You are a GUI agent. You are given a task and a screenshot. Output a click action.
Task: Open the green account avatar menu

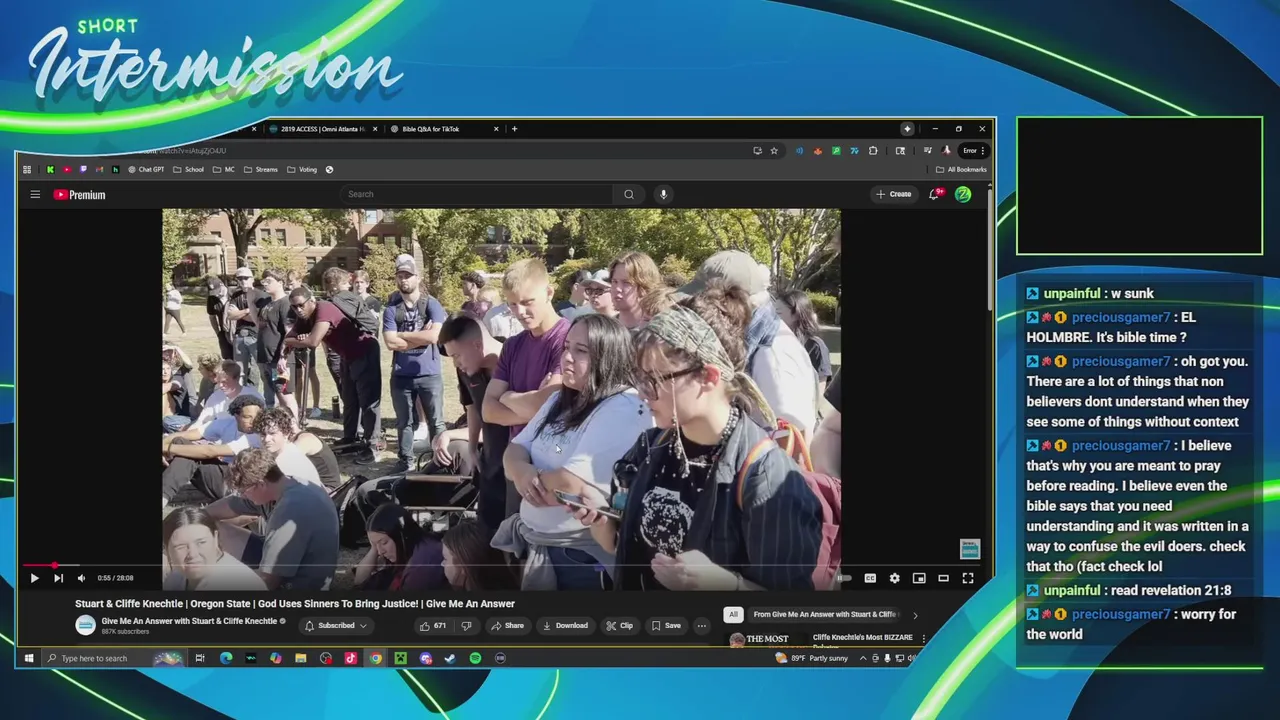[x=963, y=194]
